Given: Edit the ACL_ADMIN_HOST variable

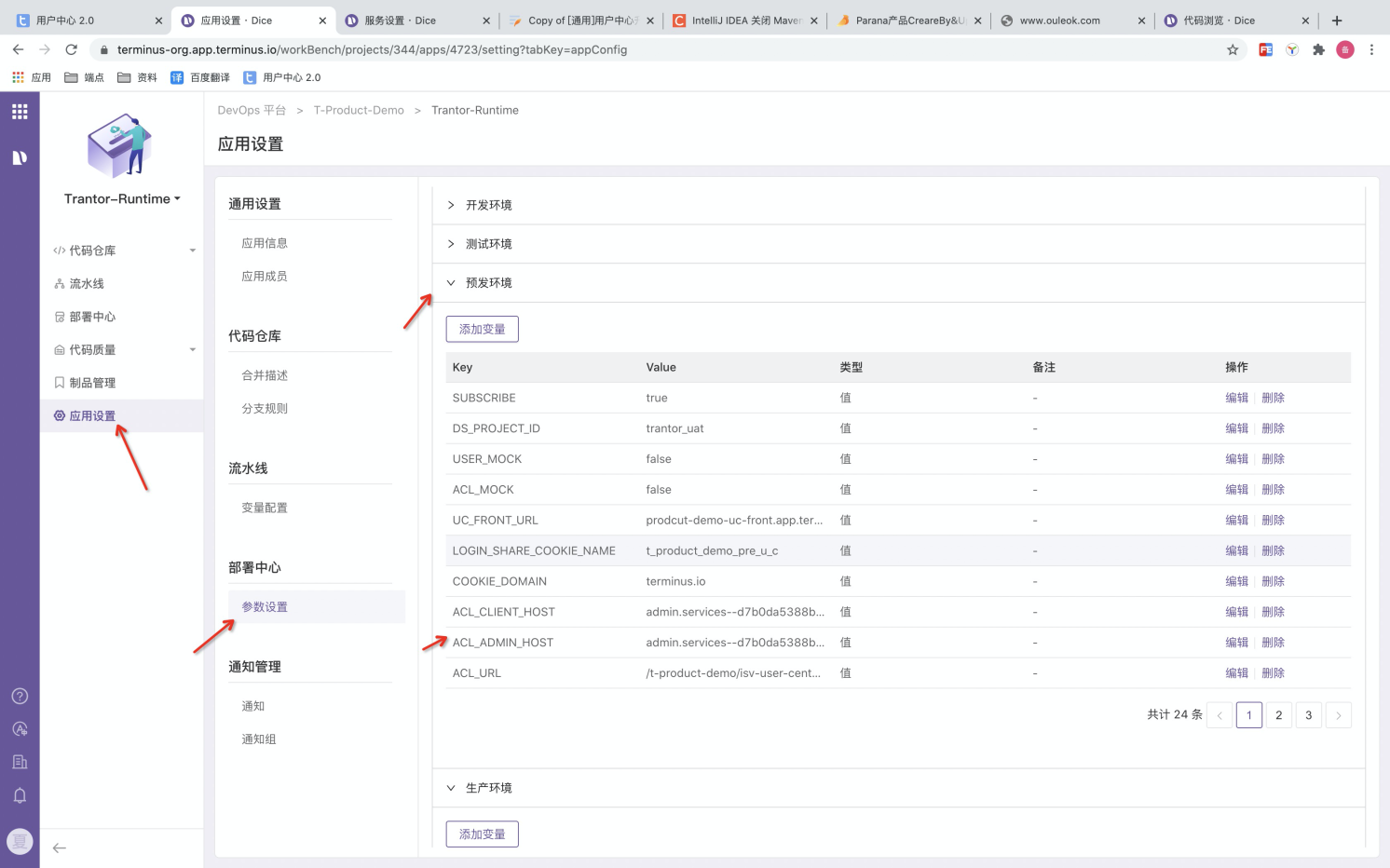Looking at the screenshot, I should pyautogui.click(x=1236, y=643).
